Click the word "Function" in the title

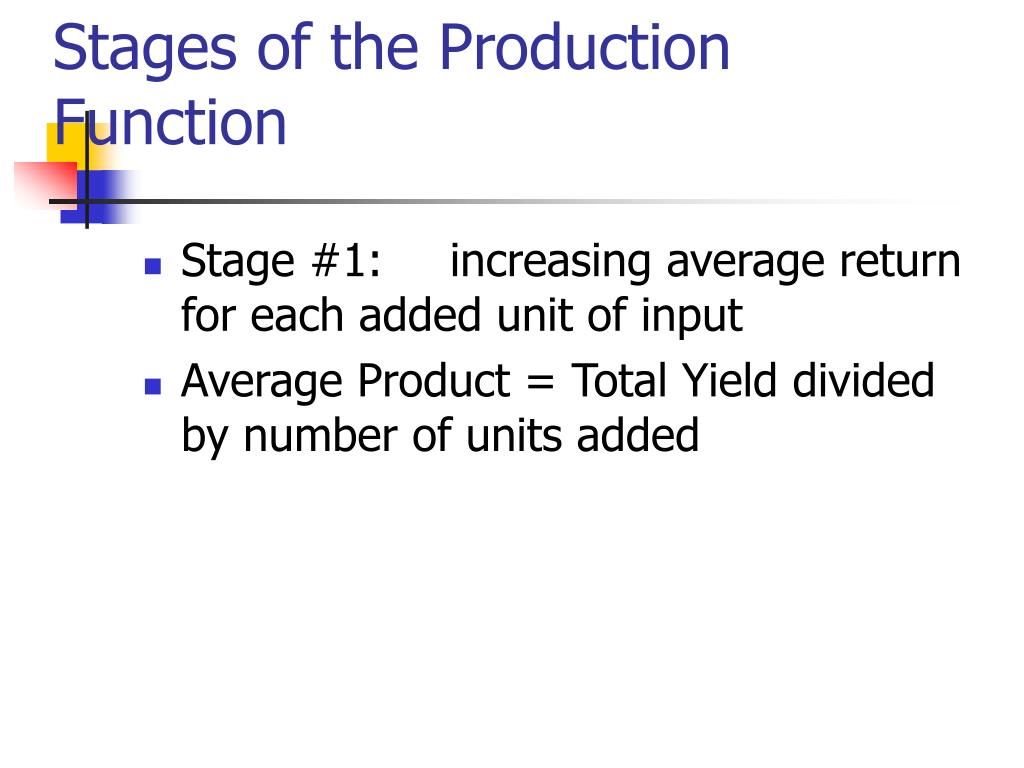click(170, 122)
